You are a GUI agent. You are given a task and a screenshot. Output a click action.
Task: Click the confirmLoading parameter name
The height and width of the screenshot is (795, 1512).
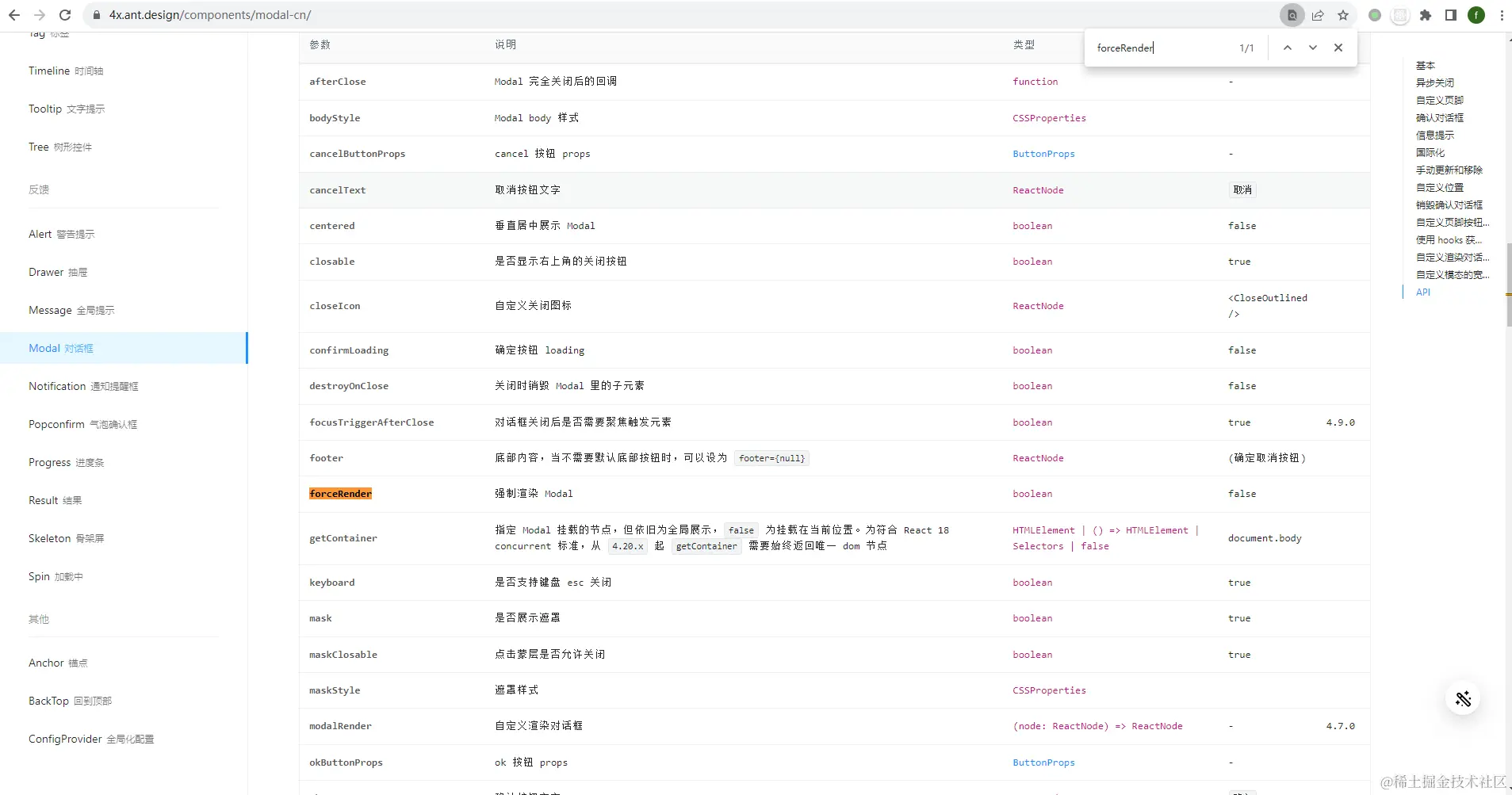(349, 350)
